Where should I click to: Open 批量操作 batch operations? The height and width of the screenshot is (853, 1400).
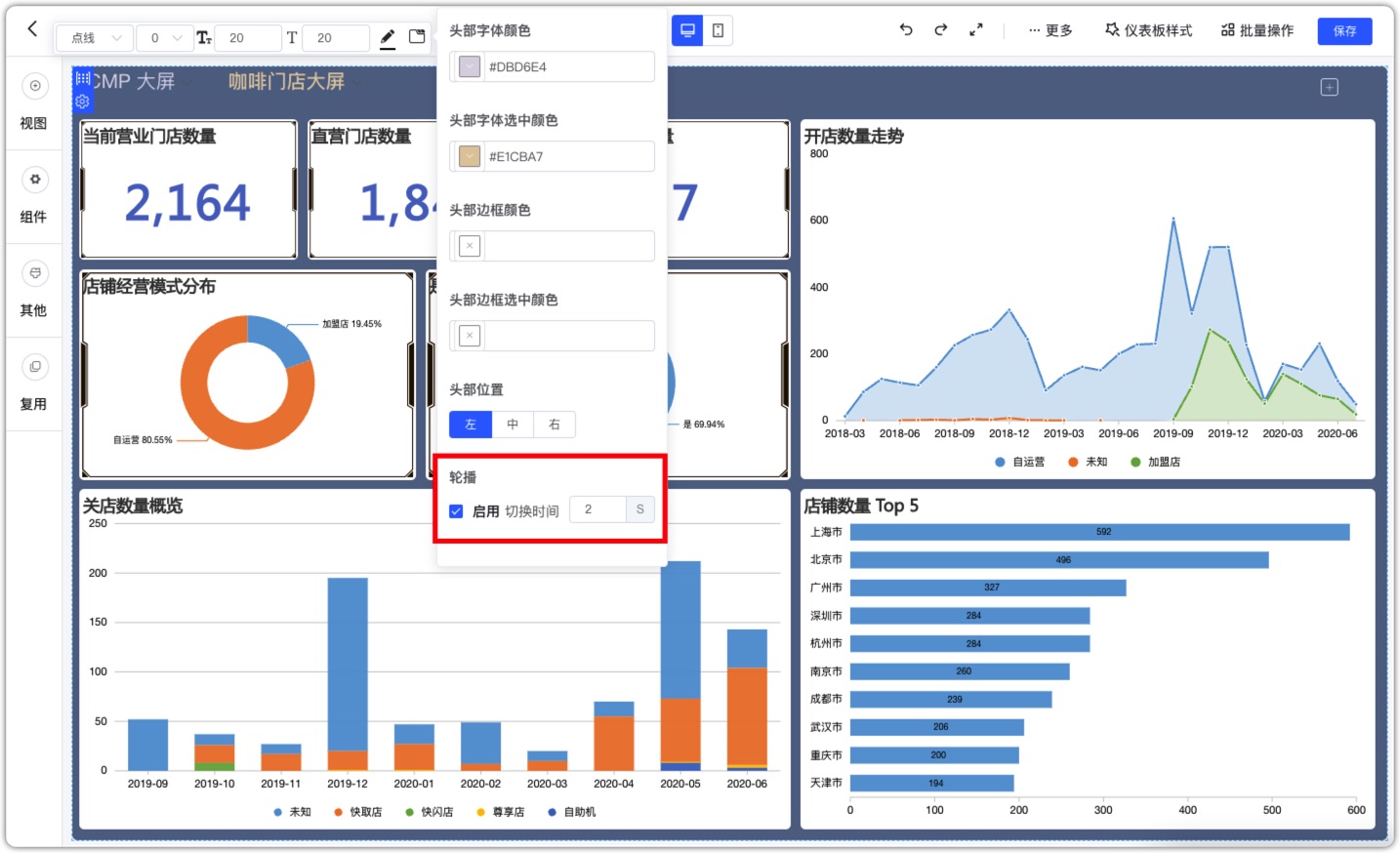[1257, 30]
